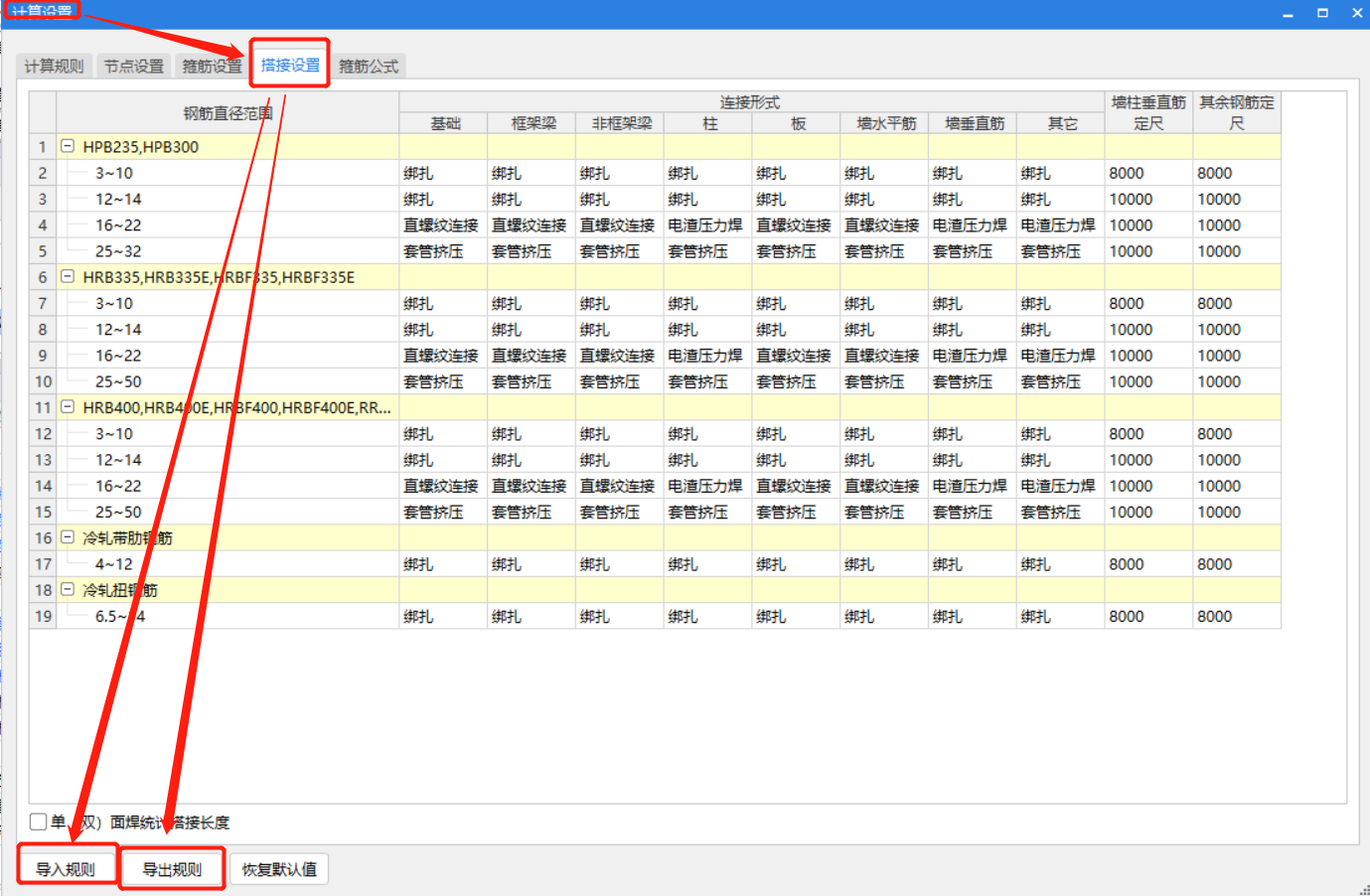1370x896 pixels.
Task: Click the 墙柱垂直筋定尺 column header
Action: pyautogui.click(x=1148, y=112)
